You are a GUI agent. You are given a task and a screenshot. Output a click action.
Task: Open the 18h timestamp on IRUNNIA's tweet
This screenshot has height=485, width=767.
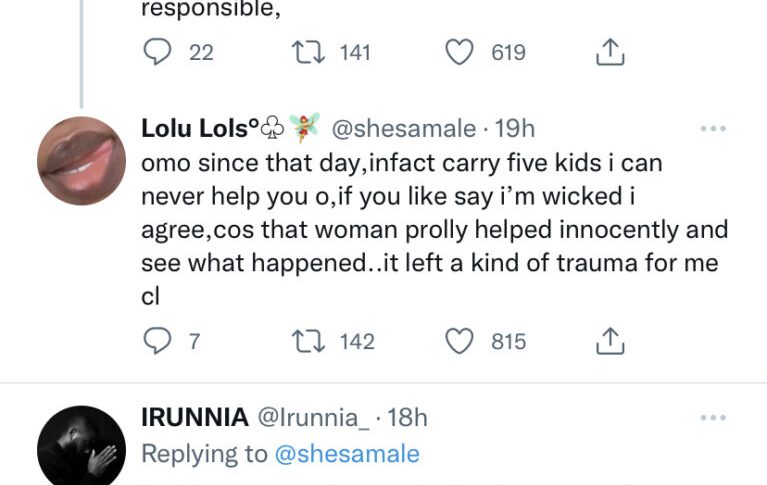click(x=407, y=418)
